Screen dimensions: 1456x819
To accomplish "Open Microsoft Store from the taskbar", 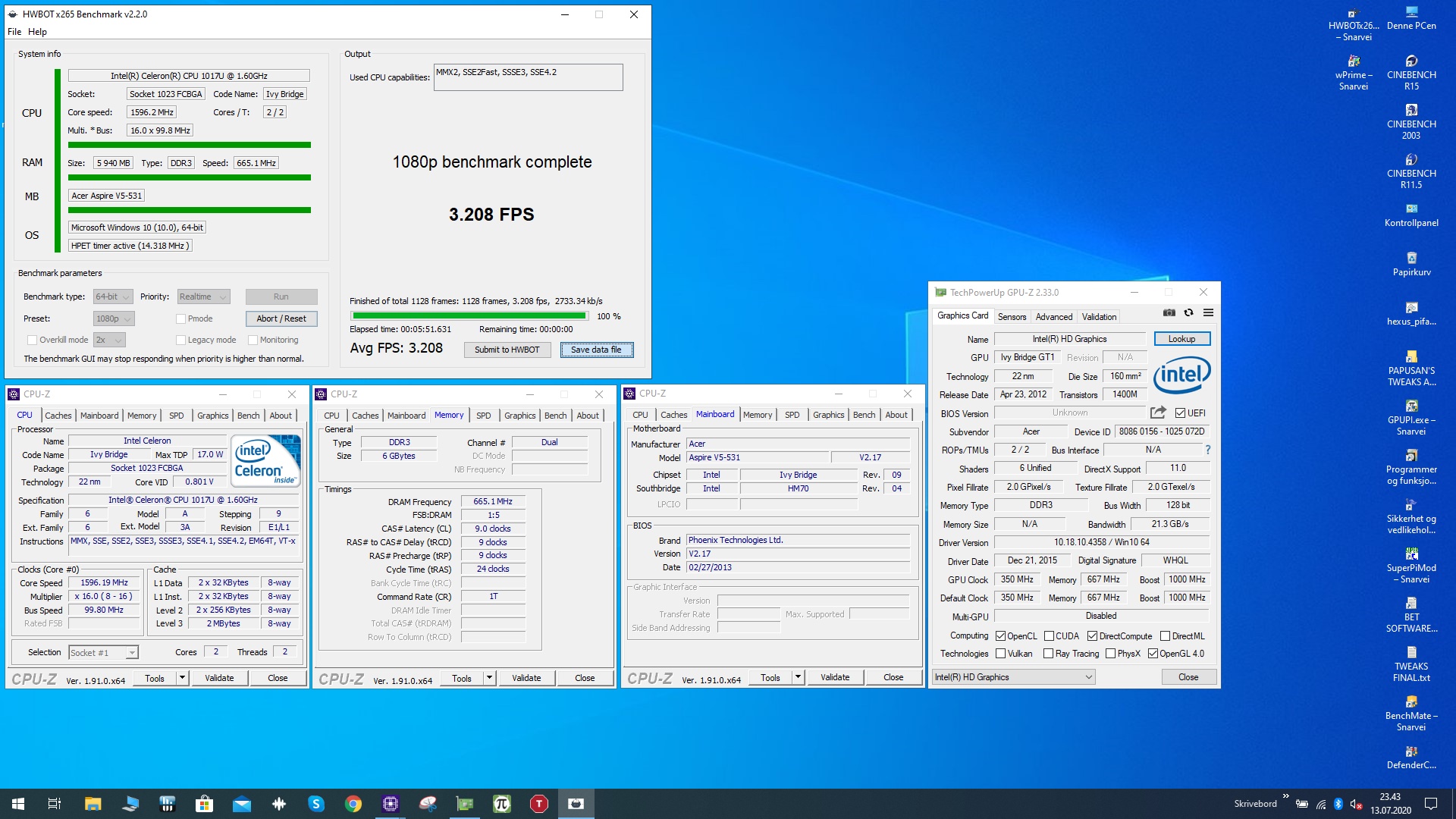I will [x=205, y=804].
